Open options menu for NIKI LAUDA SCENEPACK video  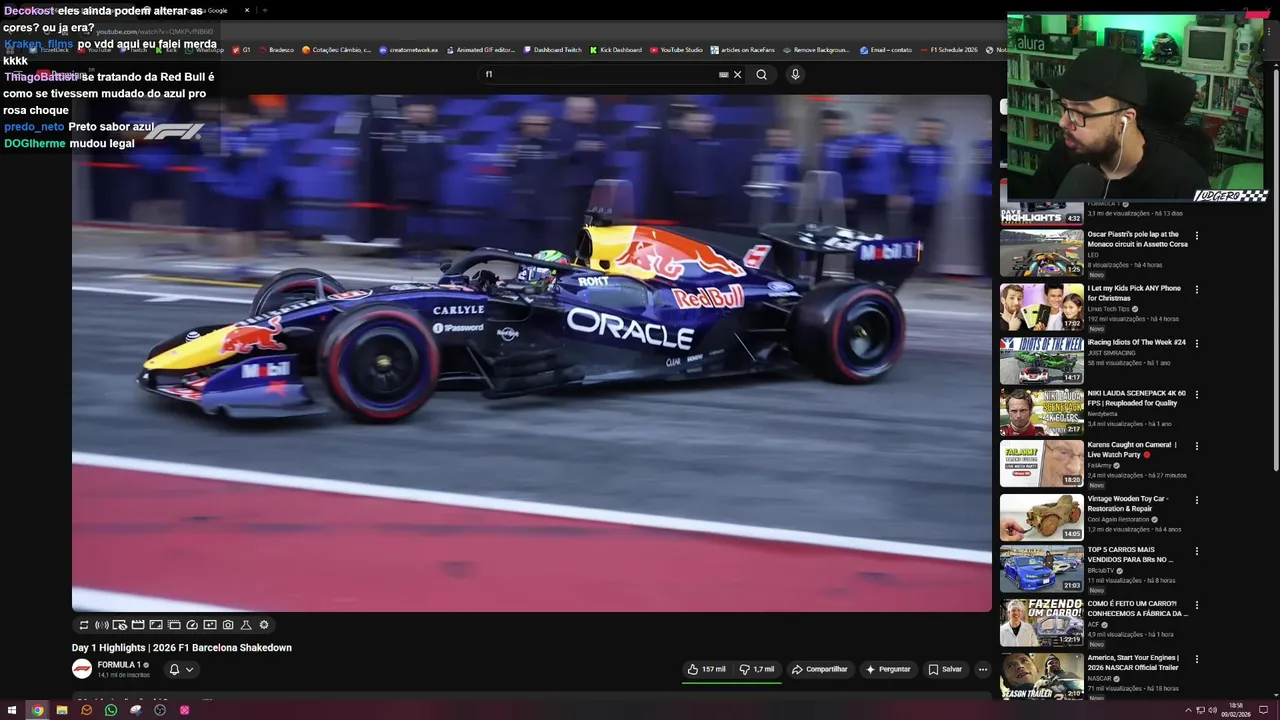click(x=1197, y=395)
